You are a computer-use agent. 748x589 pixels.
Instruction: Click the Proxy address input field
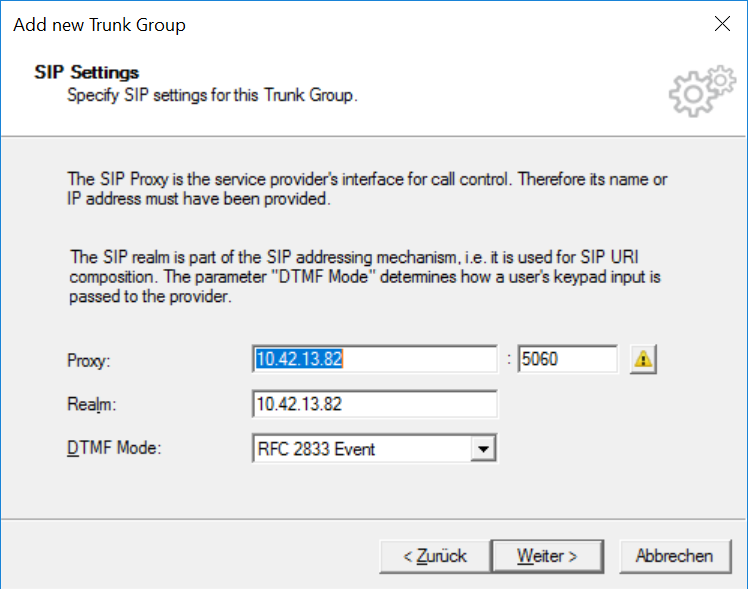coord(374,359)
